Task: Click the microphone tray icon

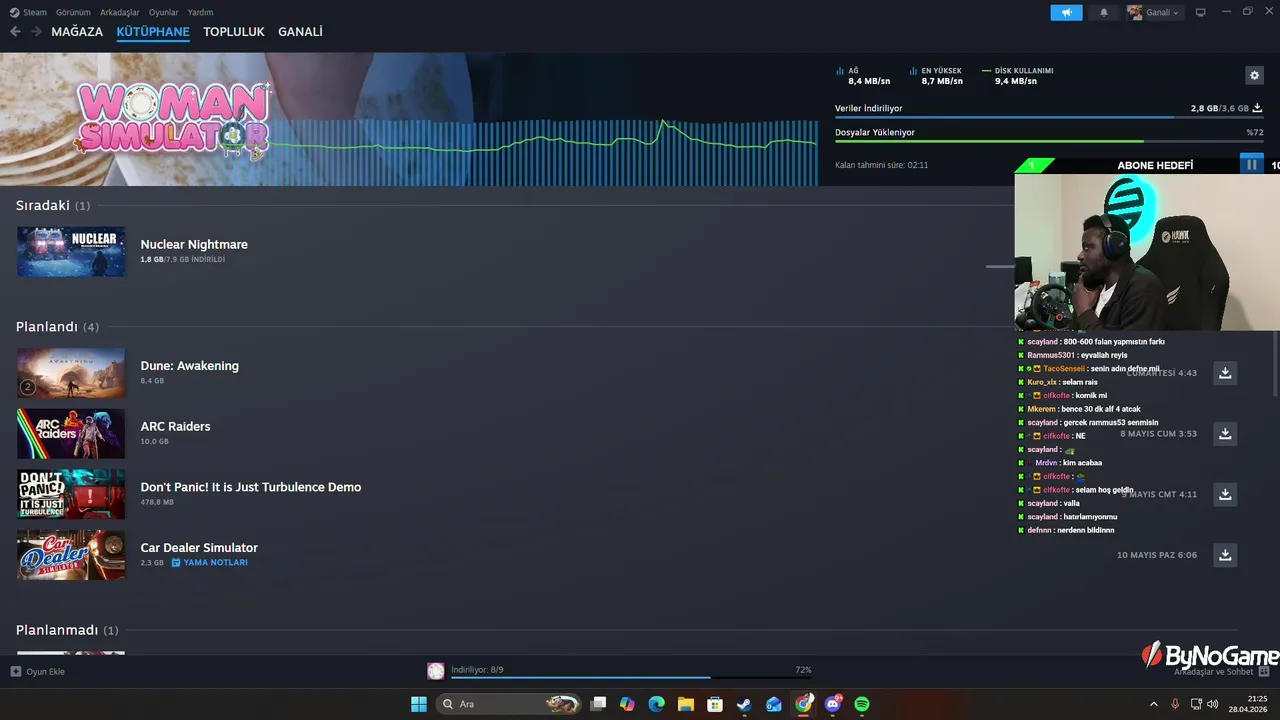Action: (x=1175, y=704)
